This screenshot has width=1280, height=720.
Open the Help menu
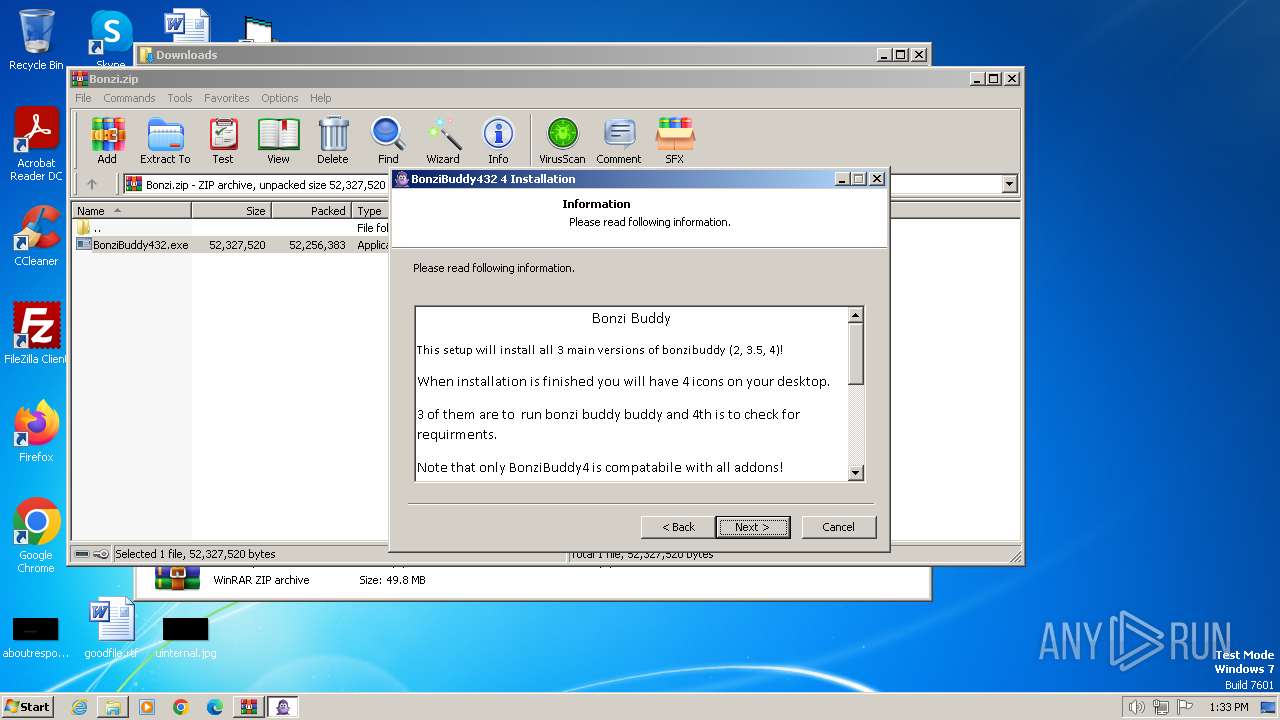320,98
